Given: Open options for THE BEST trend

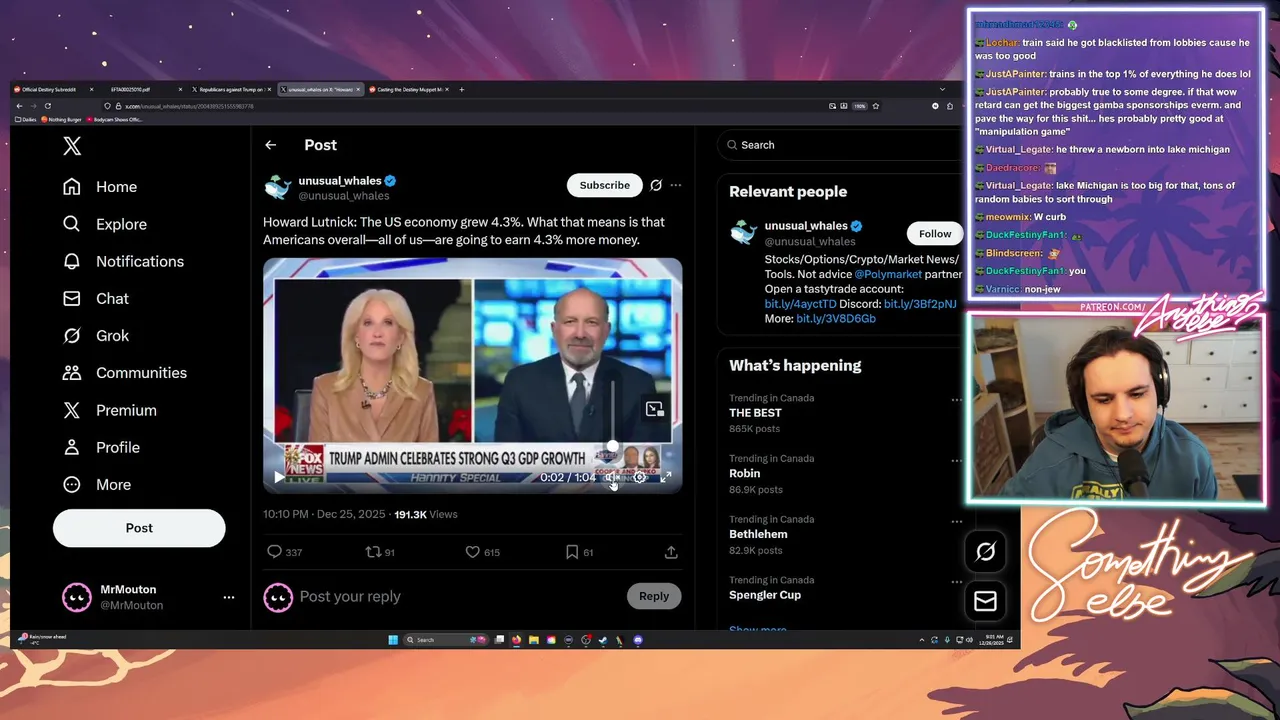Looking at the screenshot, I should click(956, 399).
